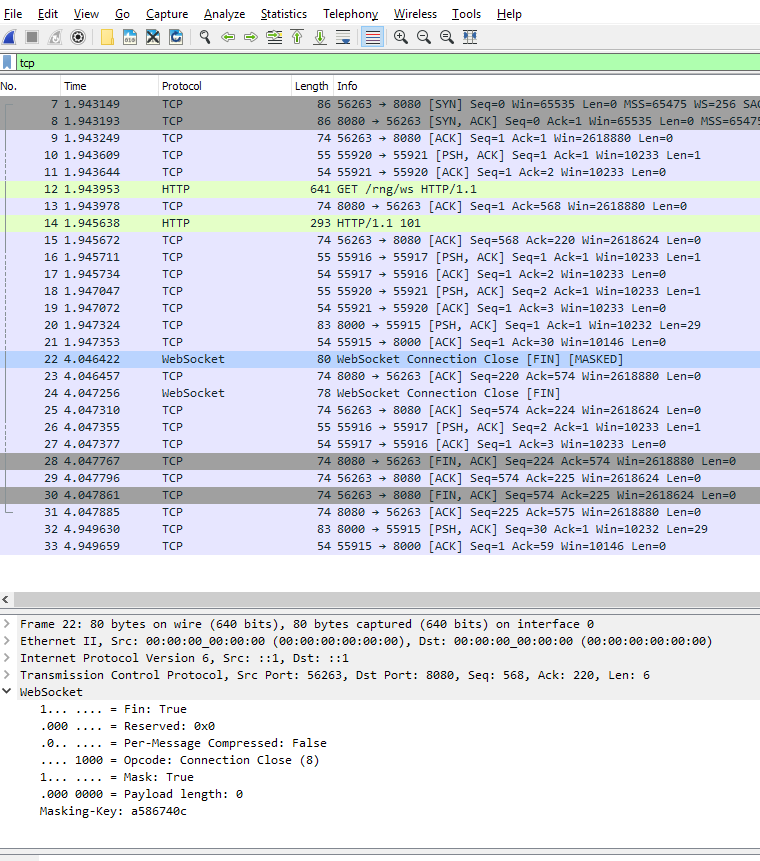Select the Mask: True field
The image size is (760, 861).
pyautogui.click(x=116, y=777)
